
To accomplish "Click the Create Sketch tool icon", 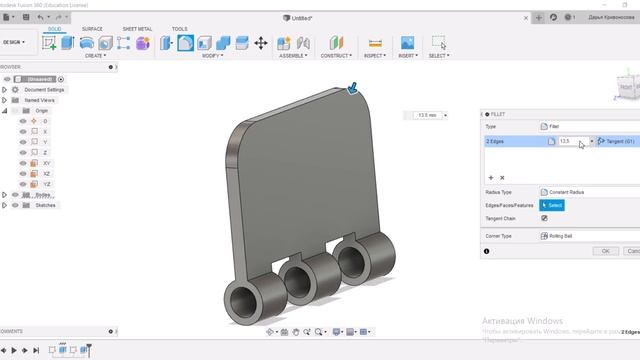I will coord(49,43).
